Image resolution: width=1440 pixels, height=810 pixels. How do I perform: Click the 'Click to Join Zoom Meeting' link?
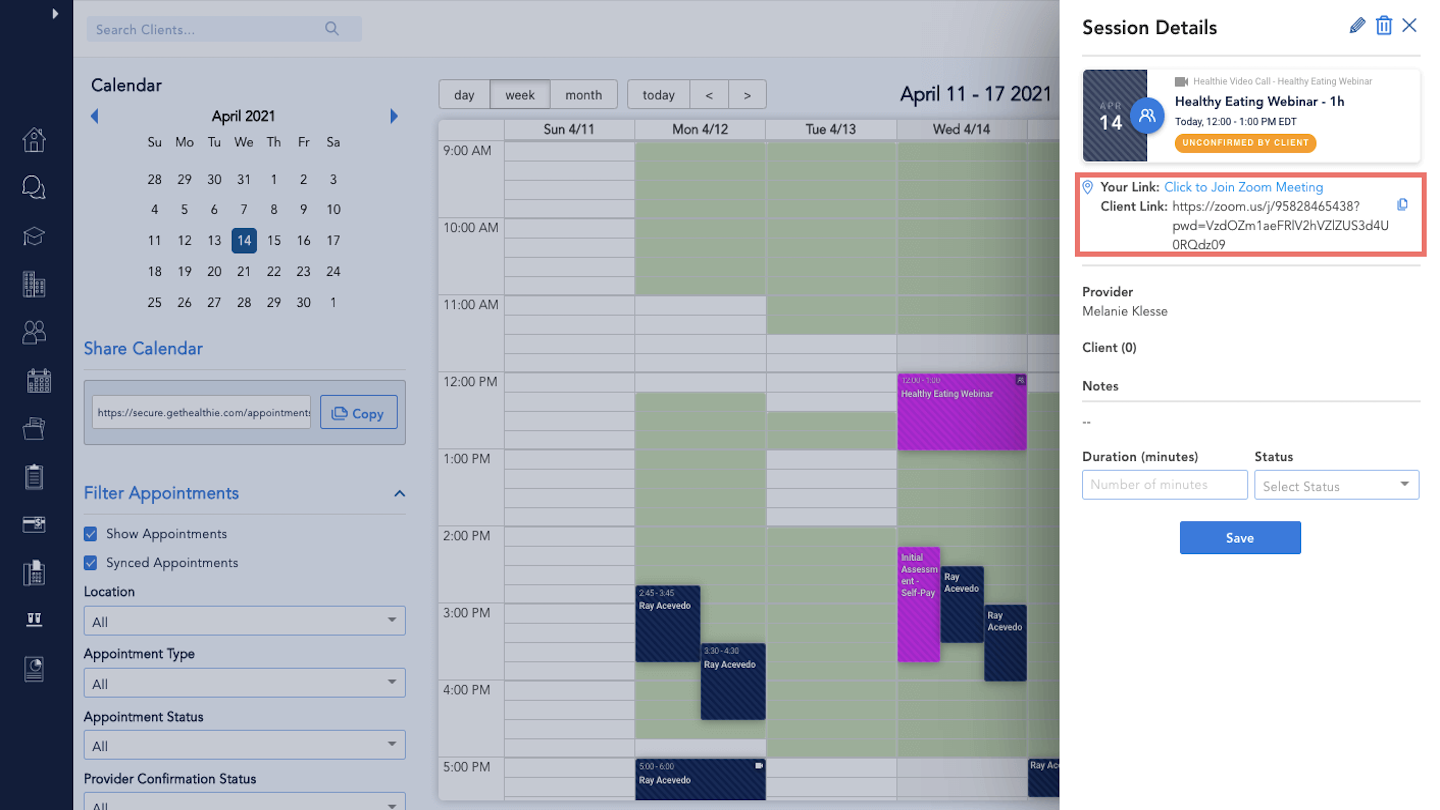click(x=1243, y=187)
